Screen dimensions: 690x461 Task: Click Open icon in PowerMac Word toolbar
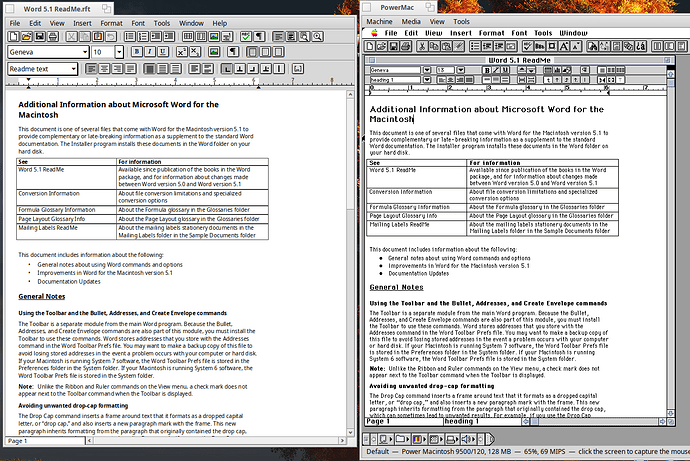(382, 46)
